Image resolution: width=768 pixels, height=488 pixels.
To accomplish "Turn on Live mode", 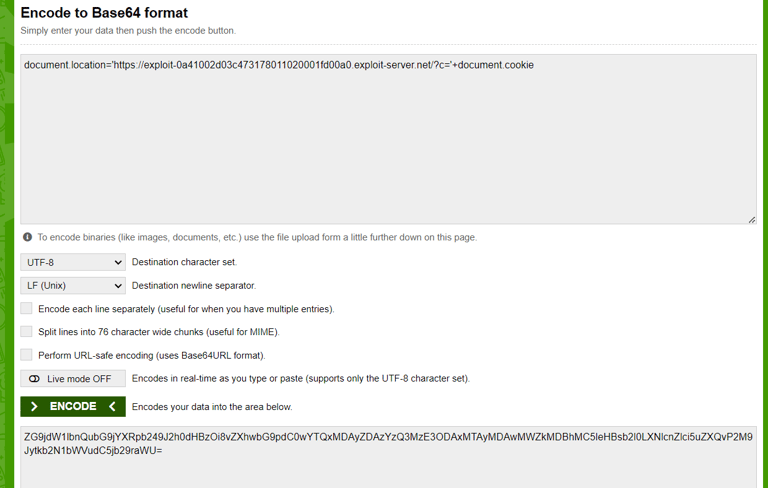I will click(x=73, y=379).
